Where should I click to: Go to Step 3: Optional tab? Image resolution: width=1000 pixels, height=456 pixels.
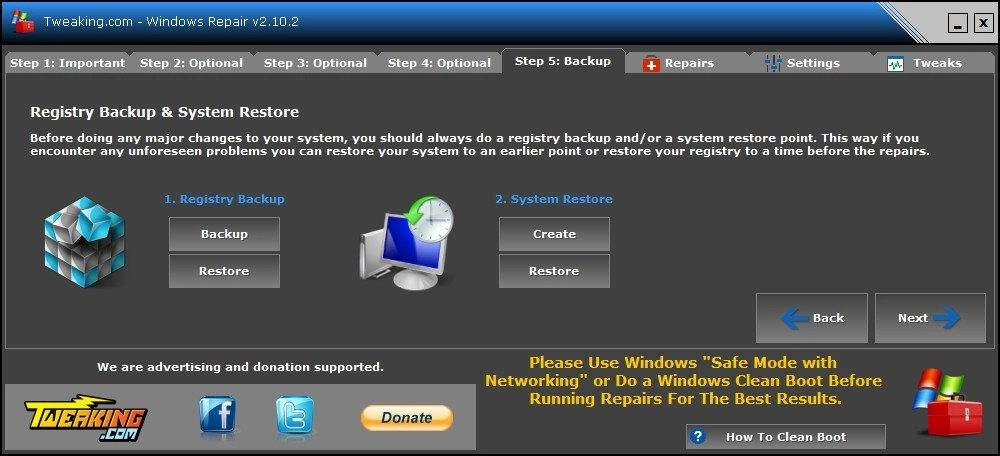tap(315, 63)
